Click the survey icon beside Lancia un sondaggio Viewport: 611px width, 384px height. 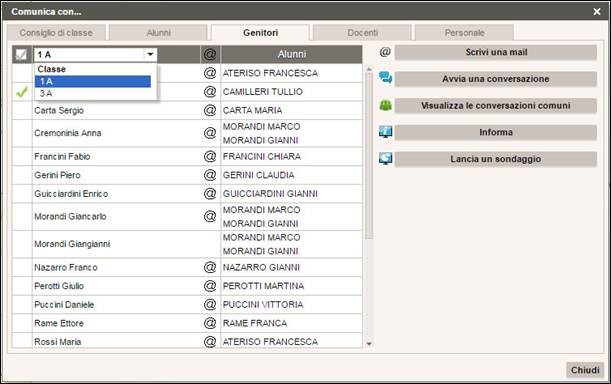click(385, 159)
